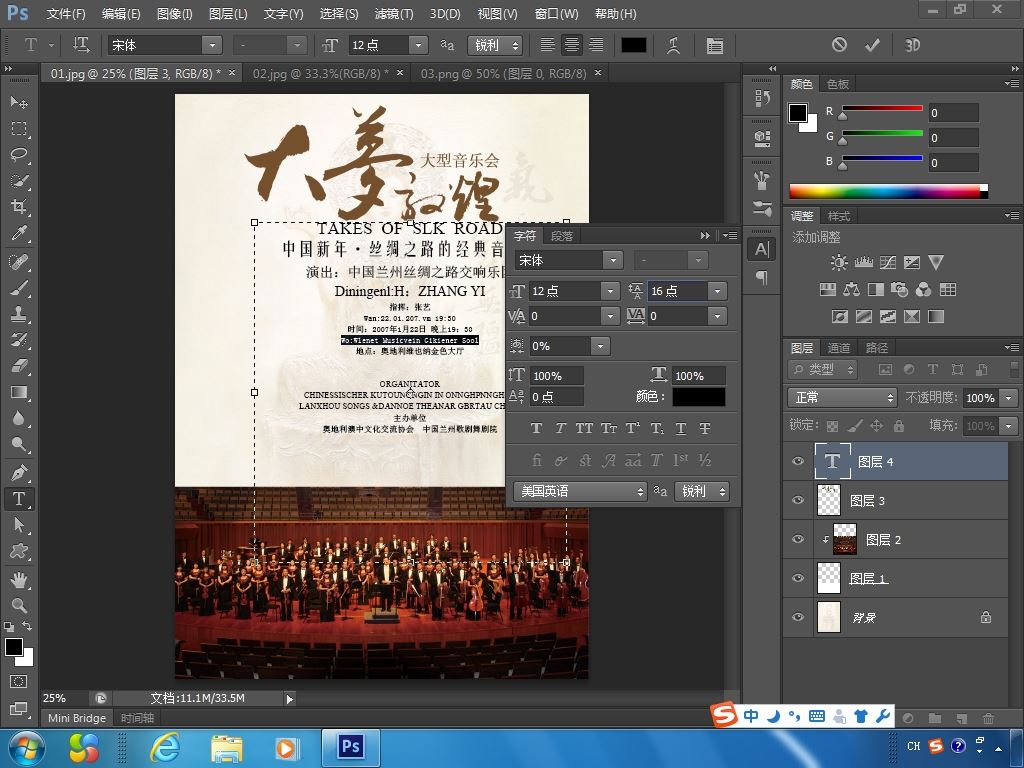
Task: Select the Zoom tool
Action: click(x=19, y=605)
